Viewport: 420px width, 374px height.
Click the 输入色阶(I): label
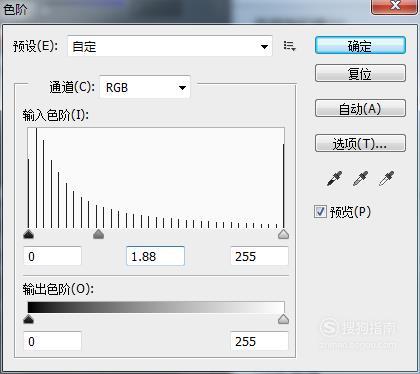click(56, 116)
